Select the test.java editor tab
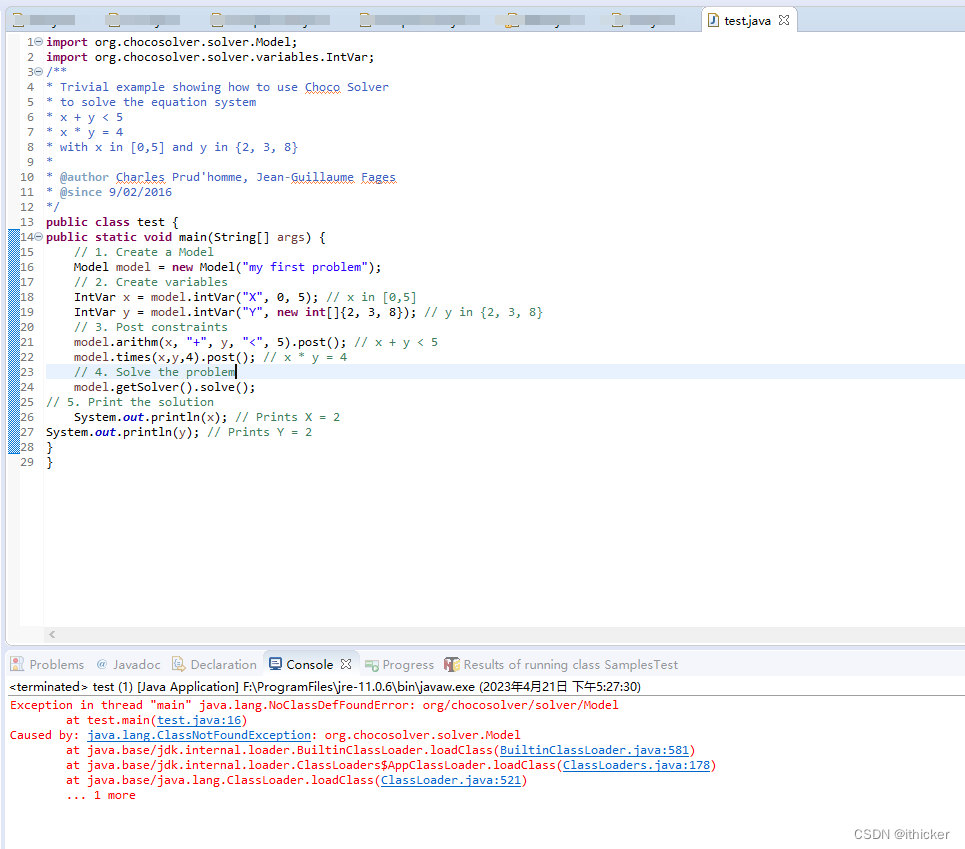Screen dimensions: 965x849 pos(749,20)
